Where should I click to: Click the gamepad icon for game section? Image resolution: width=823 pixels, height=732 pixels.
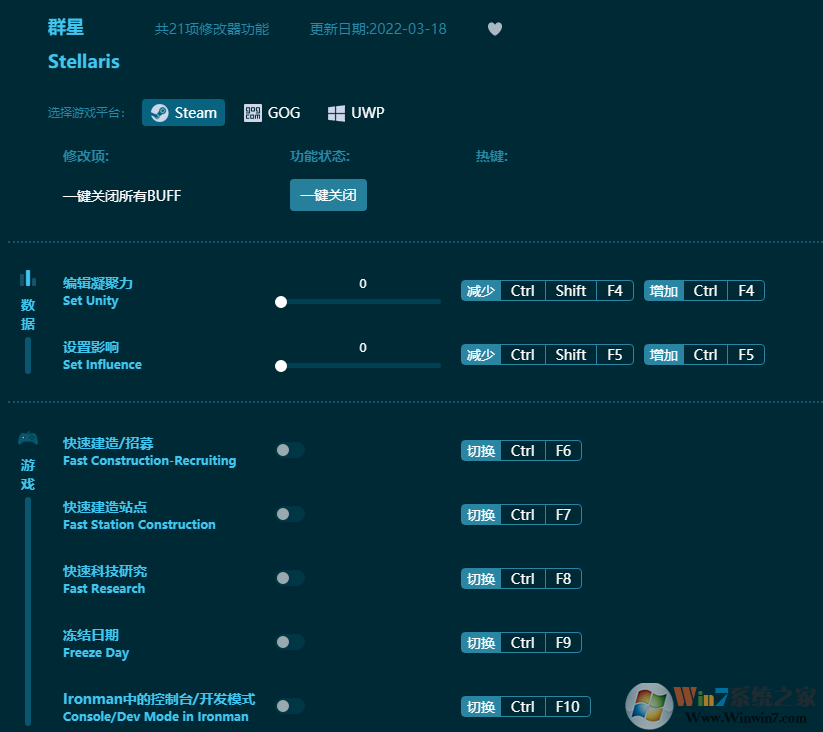pos(28,438)
